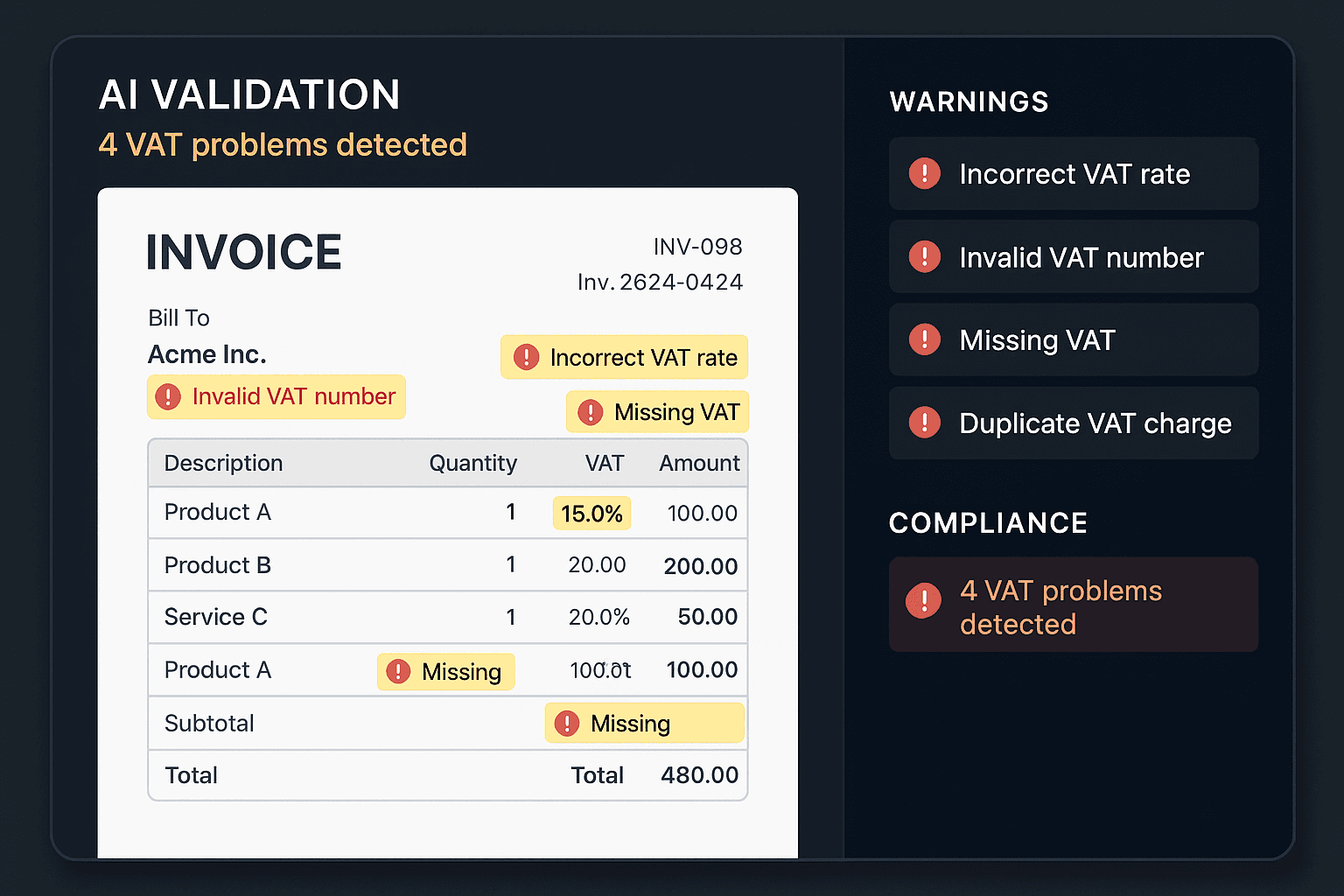Open the Duplicate VAT charge warning card
Screen dimensions: 1344x896
pyautogui.click(x=1074, y=423)
